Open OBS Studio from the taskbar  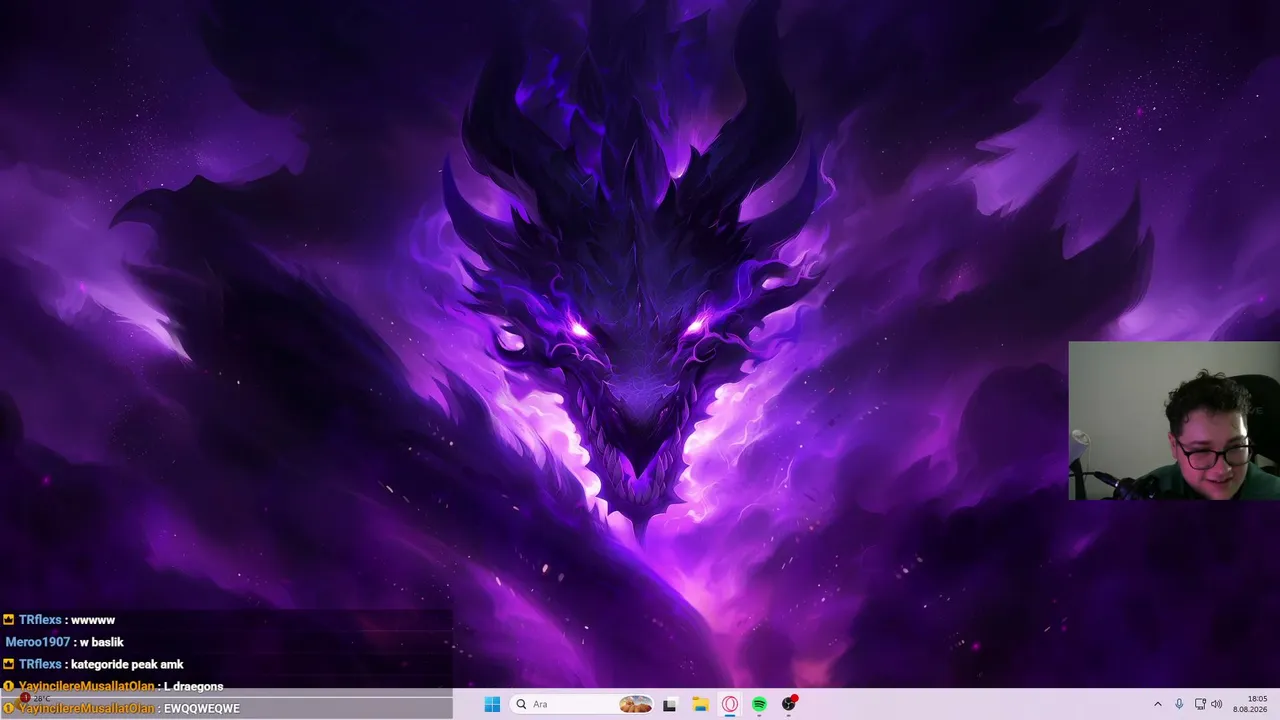(x=789, y=704)
